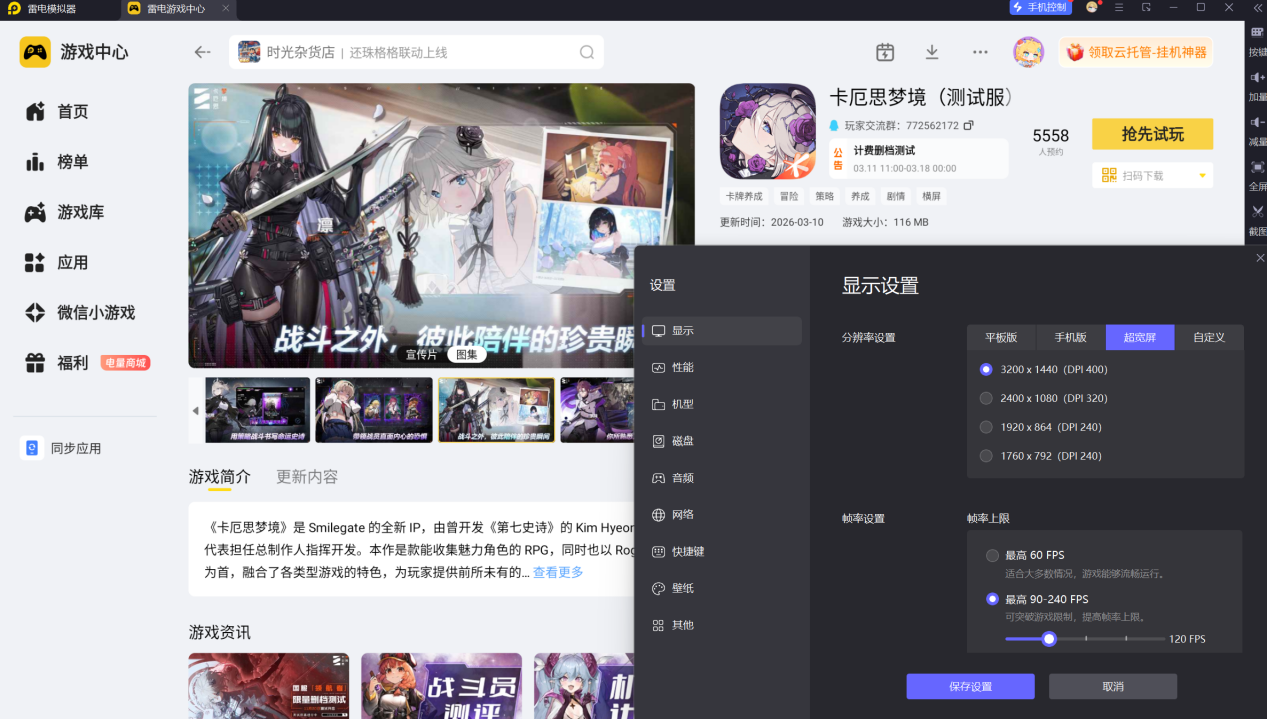Open 手机控制 in the title bar
Screen dimensions: 1267x719
point(1040,8)
